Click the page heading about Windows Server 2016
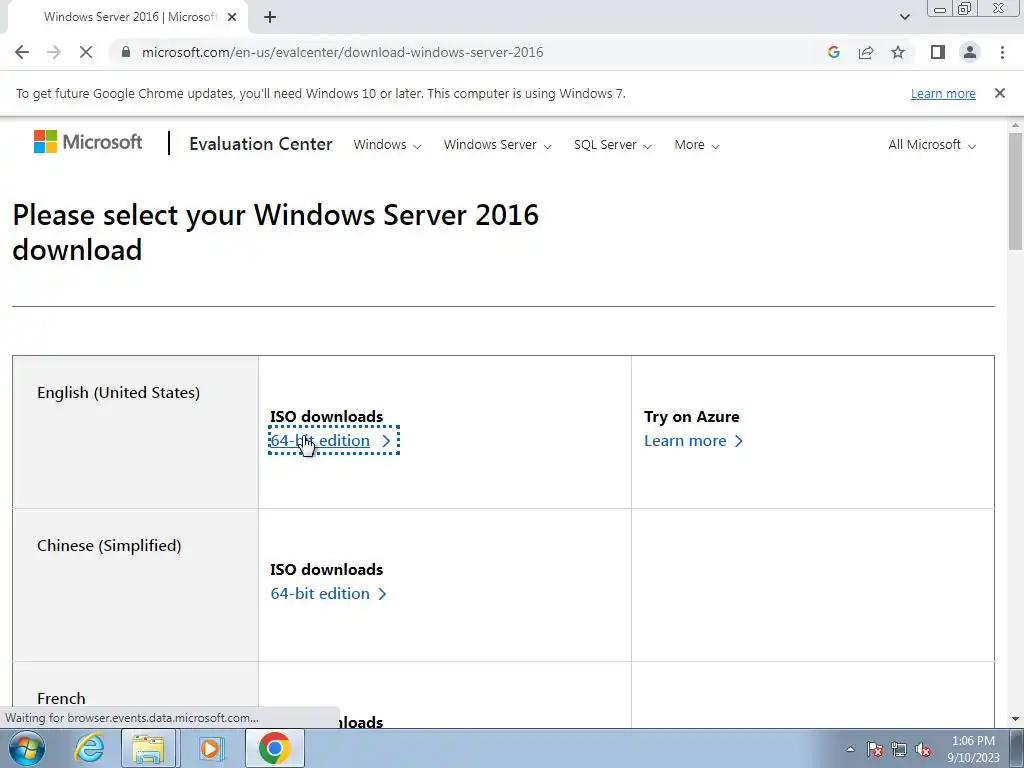Viewport: 1024px width, 768px height. 276,232
